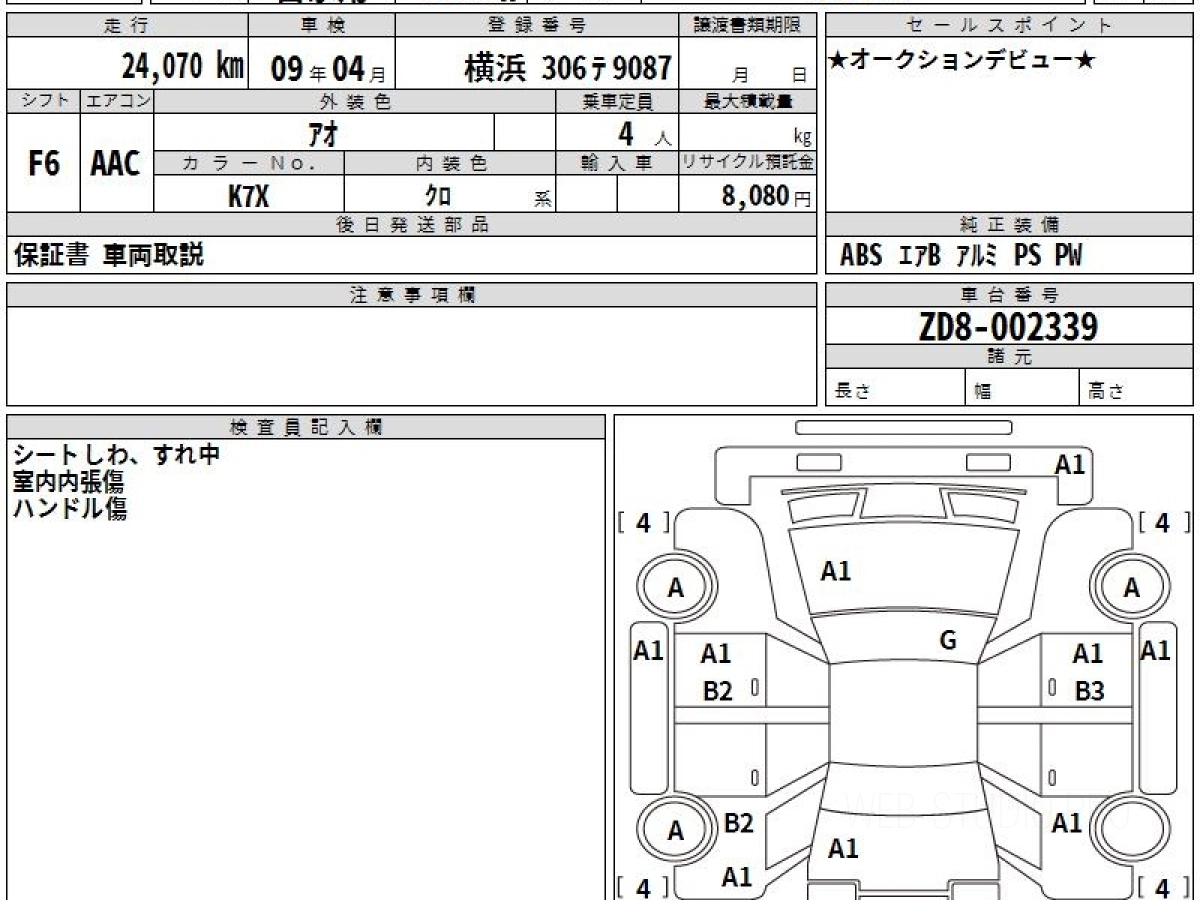Screen dimensions: 1200x900
Task: Select interior color value クロ
Action: tap(438, 196)
